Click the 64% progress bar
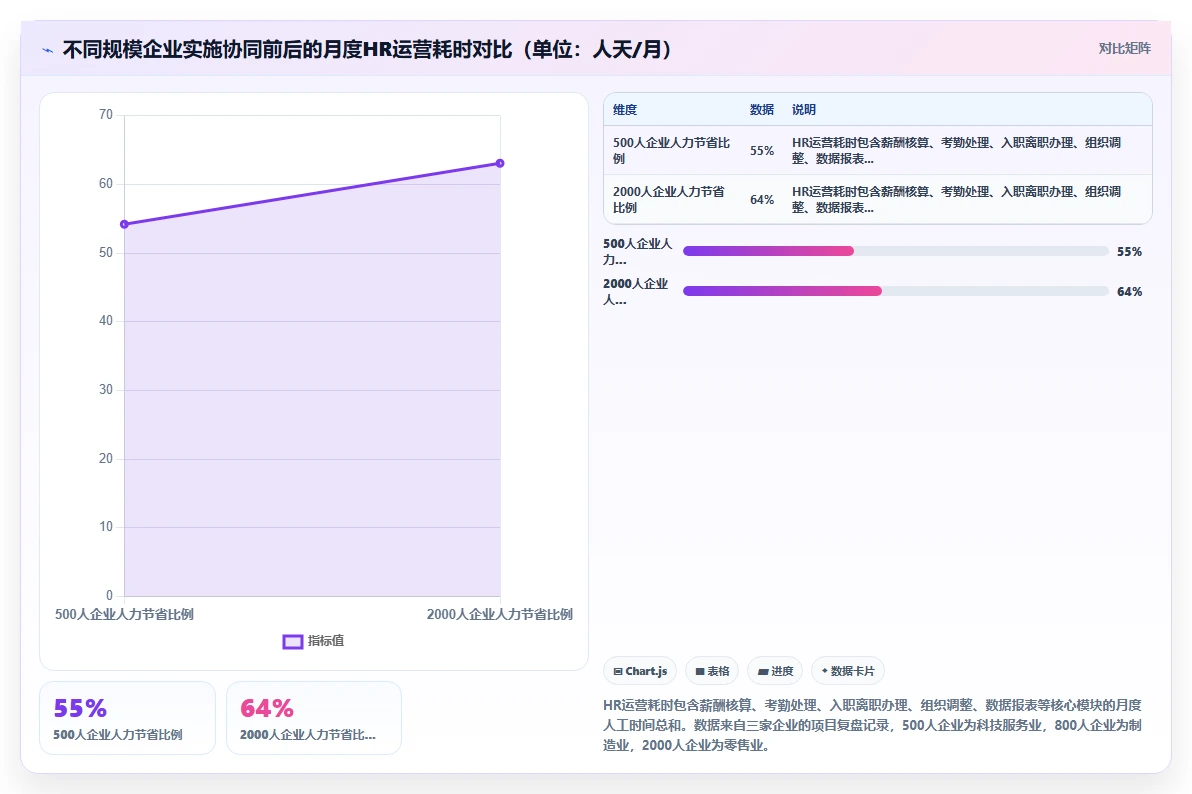Screen dimensions: 1192x794 896,291
